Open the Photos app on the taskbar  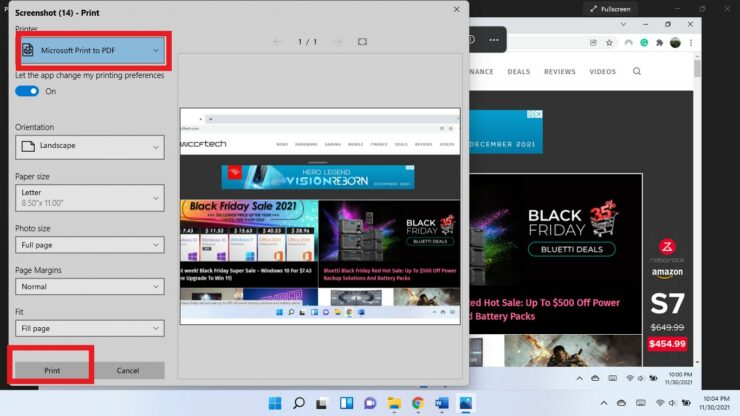pyautogui.click(x=465, y=403)
